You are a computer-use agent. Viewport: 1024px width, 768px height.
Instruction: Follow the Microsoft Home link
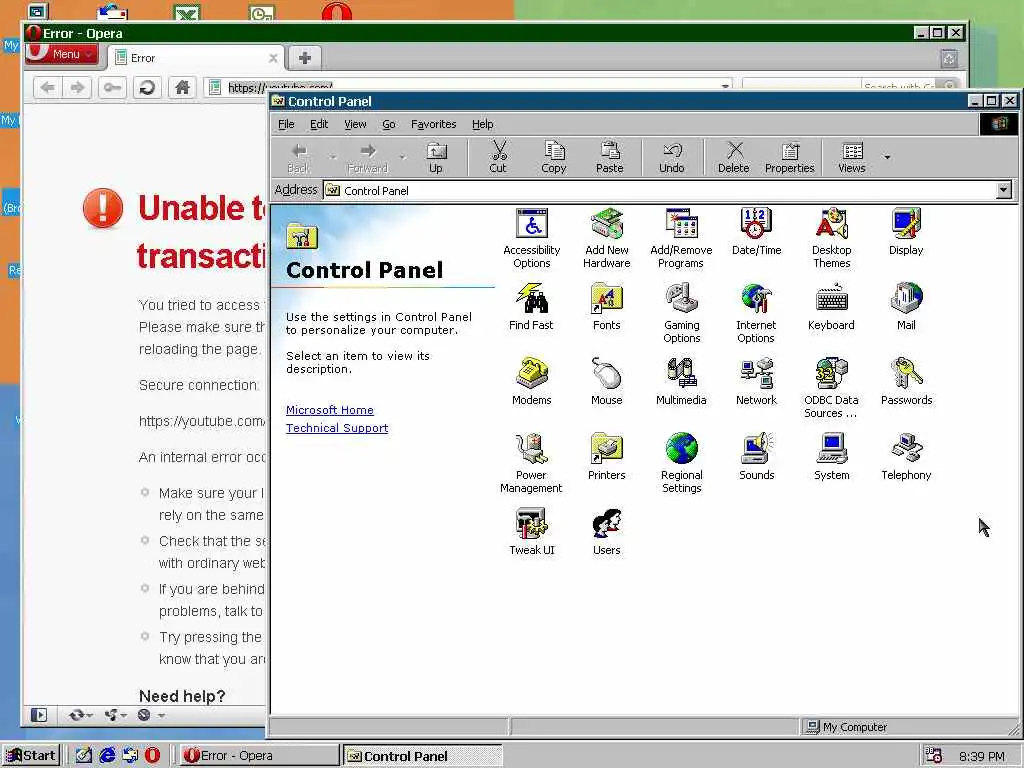(x=330, y=410)
